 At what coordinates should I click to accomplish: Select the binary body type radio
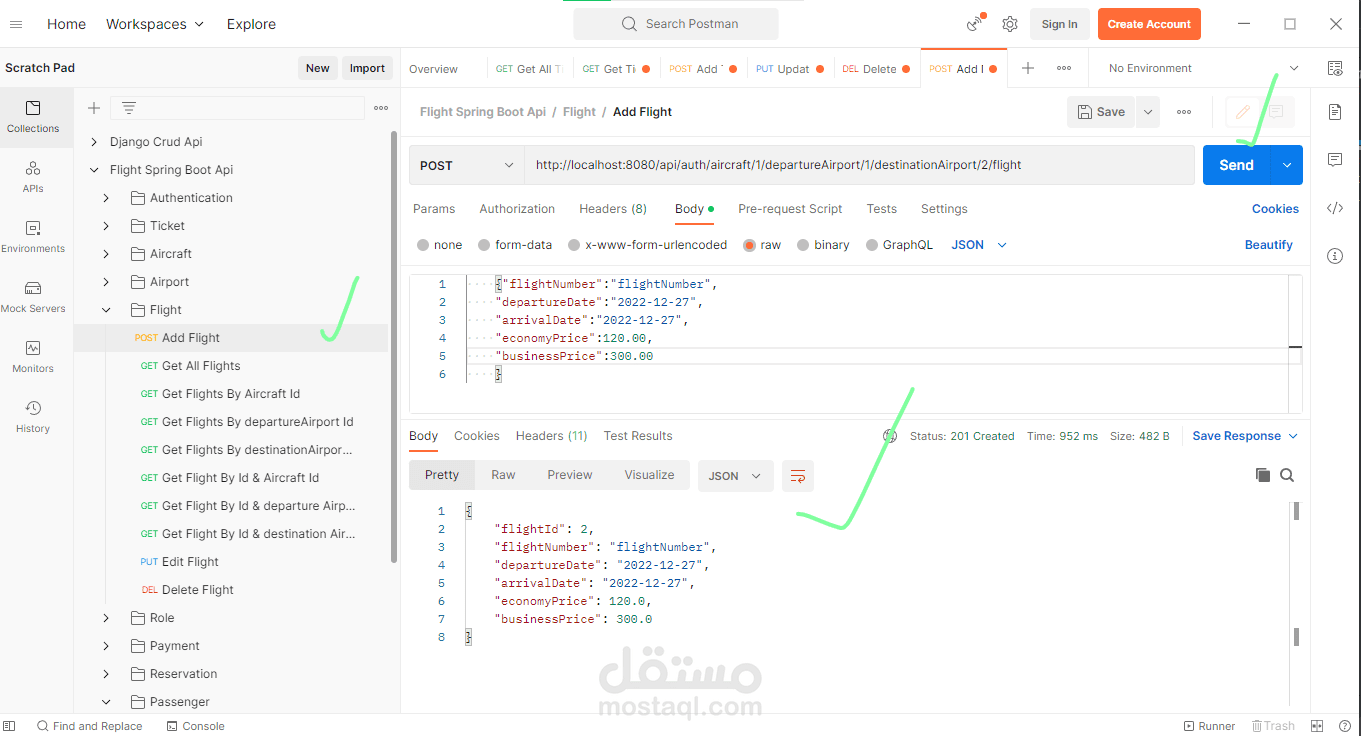(x=803, y=245)
